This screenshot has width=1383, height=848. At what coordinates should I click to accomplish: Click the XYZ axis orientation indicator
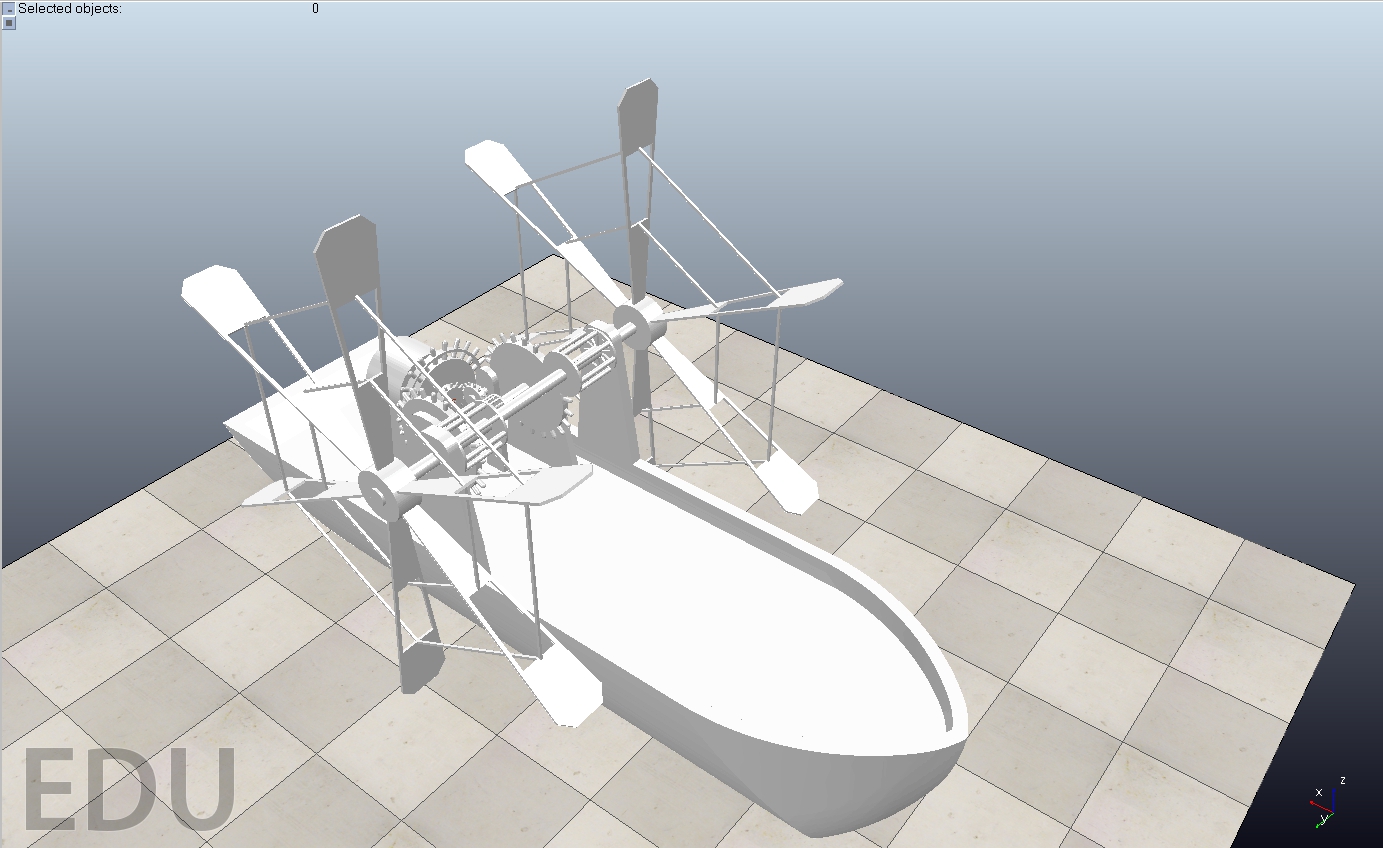tap(1329, 801)
